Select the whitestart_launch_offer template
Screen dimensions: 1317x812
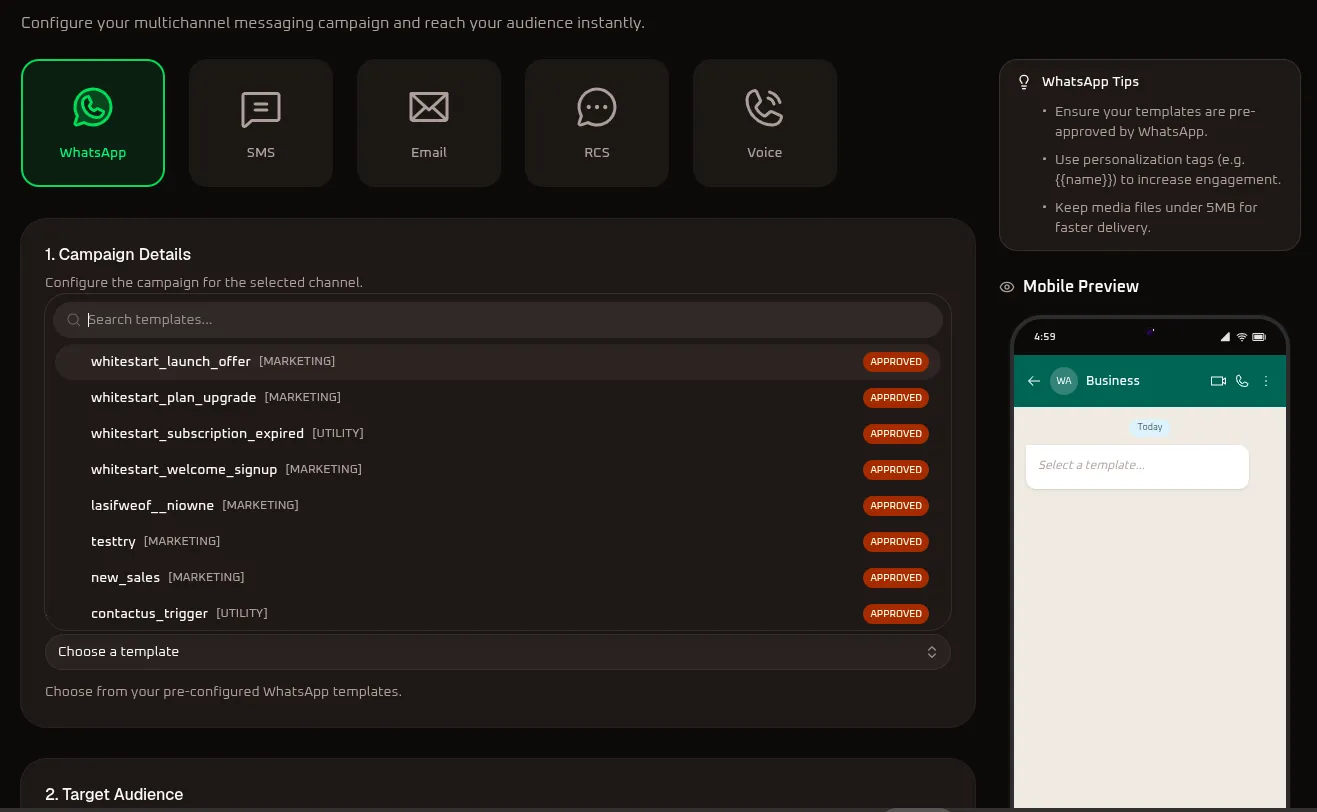498,362
